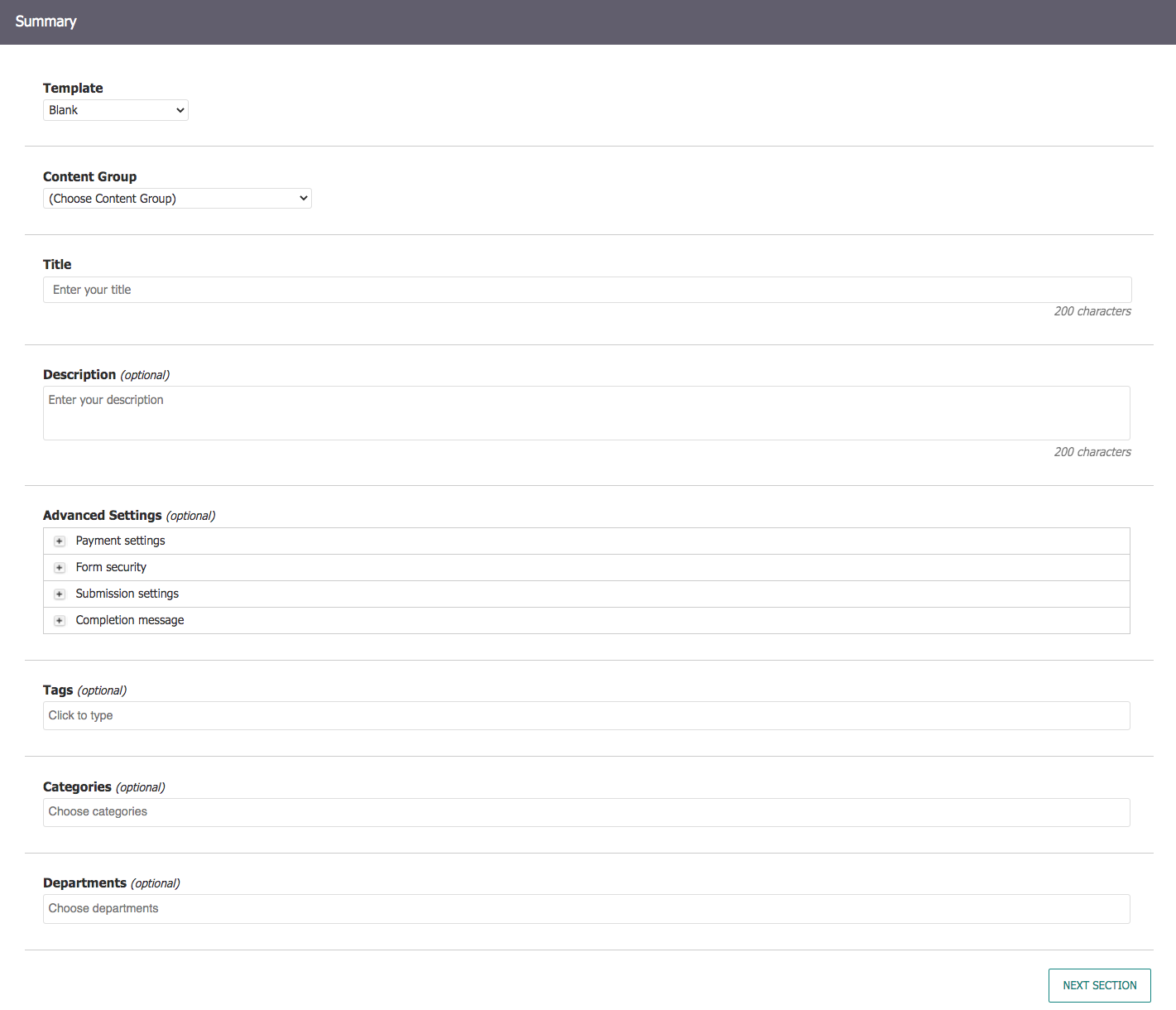
Task: Select the Advanced Settings label
Action: pos(102,515)
